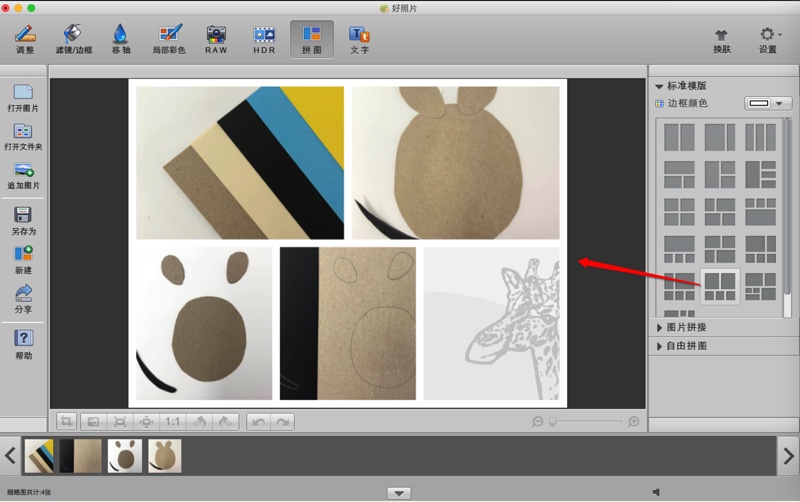Viewport: 800px width, 502px height.
Task: Select the black and cardboard thumbnail in filmstrip
Action: point(81,456)
